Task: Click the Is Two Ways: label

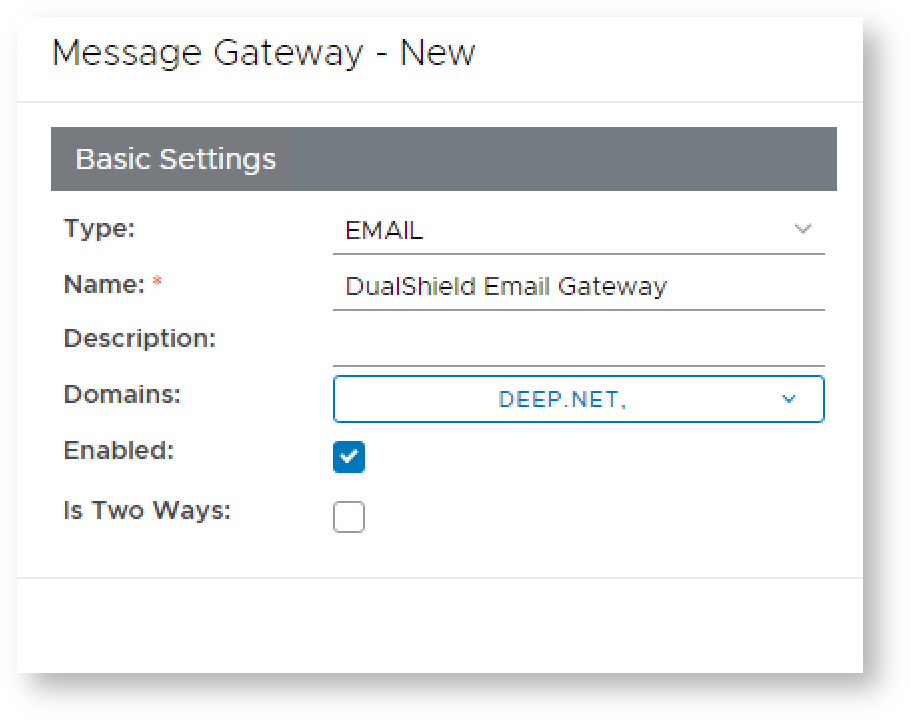Action: coord(147,511)
